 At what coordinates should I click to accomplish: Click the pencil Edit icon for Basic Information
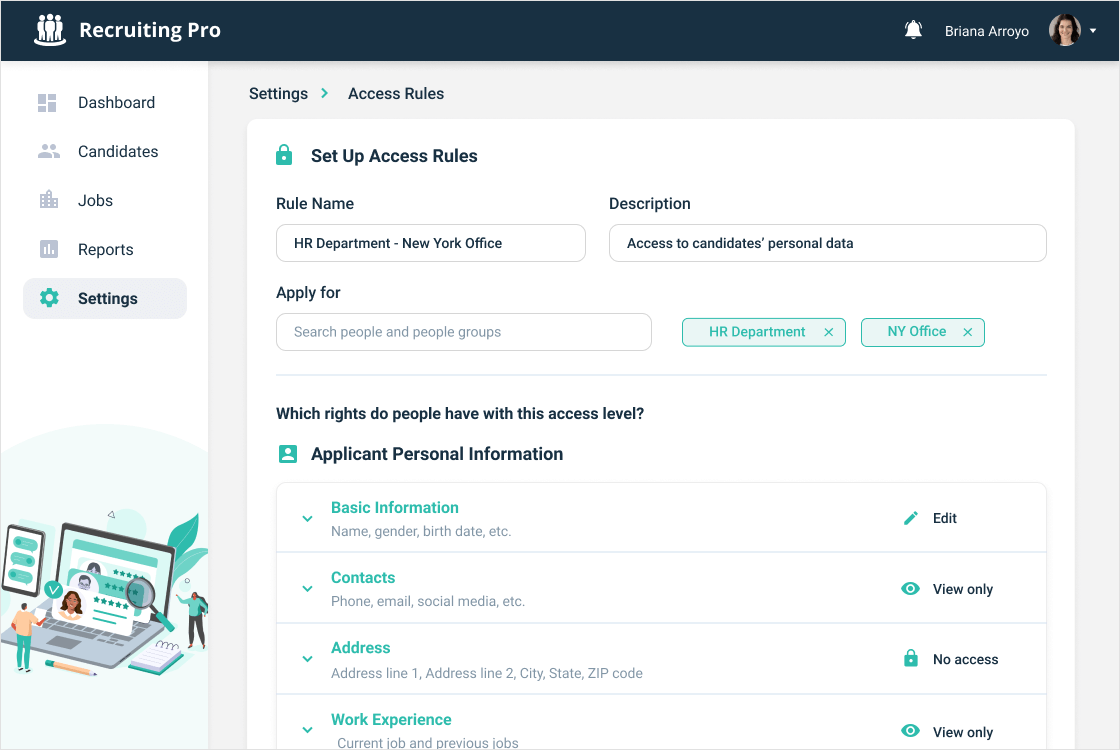[x=910, y=518]
